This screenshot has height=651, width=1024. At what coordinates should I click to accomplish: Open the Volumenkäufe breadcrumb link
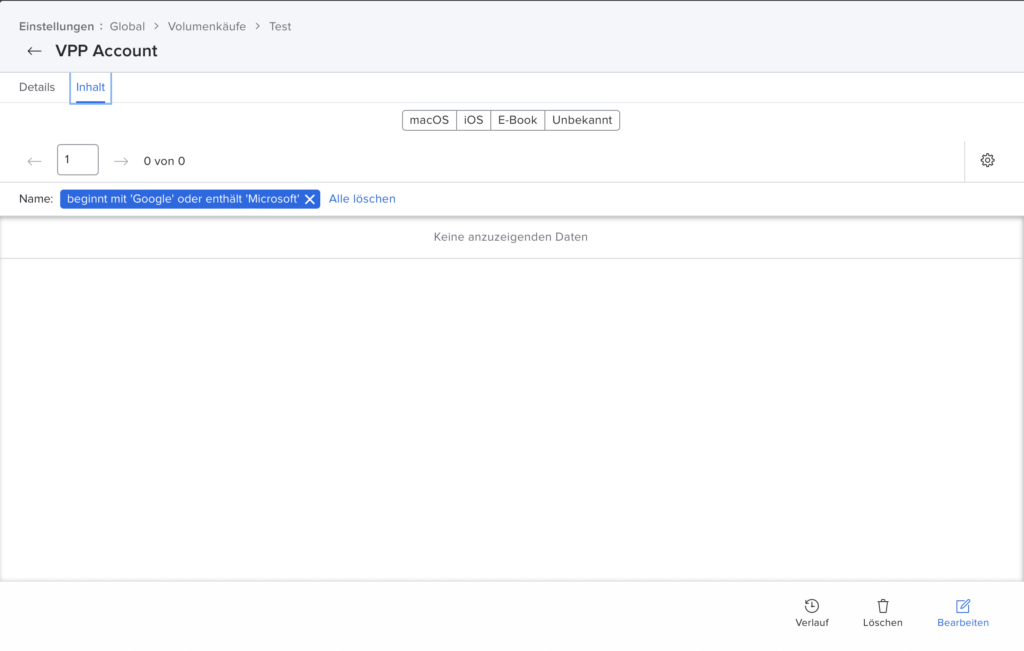coord(207,27)
